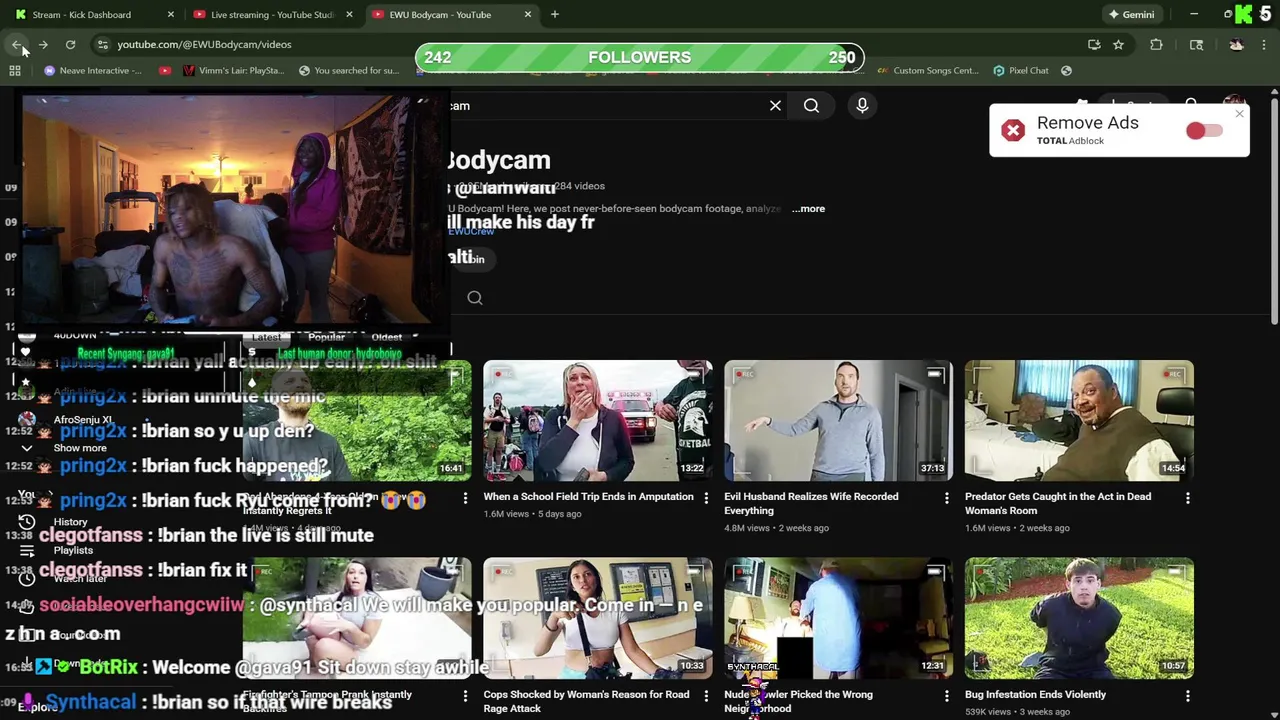Open the Neave Interactive bookmark

[x=93, y=70]
